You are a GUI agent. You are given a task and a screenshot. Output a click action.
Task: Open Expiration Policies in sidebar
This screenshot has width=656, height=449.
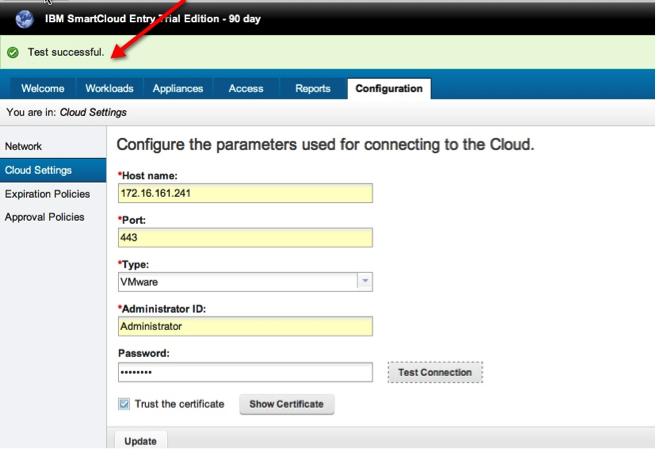(53, 194)
